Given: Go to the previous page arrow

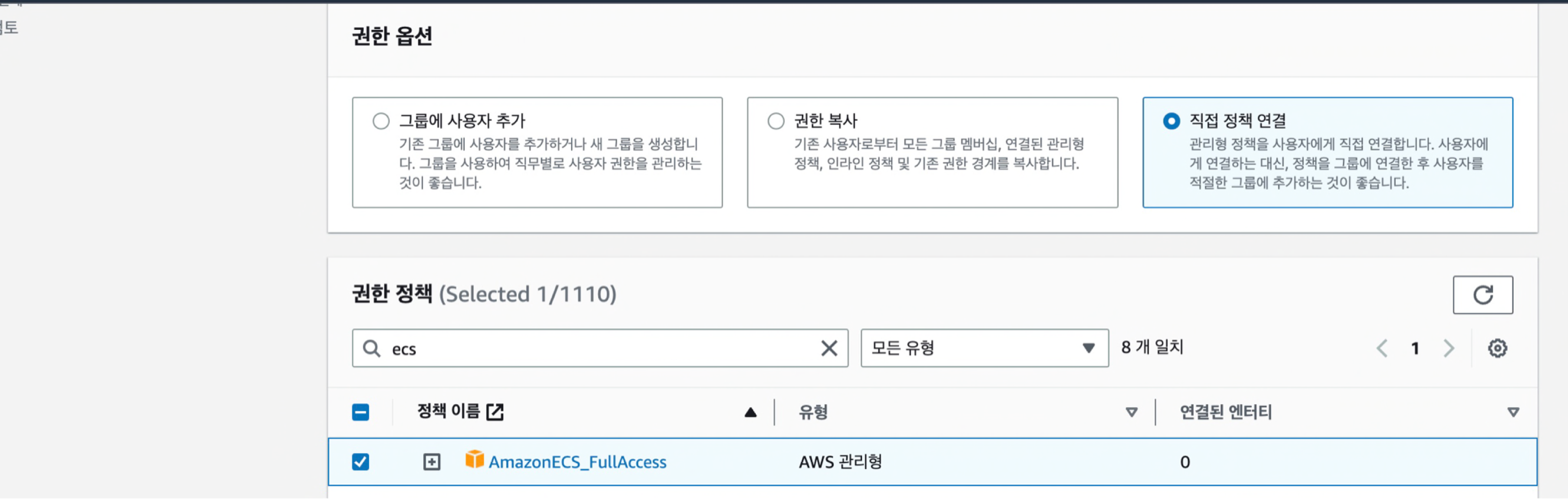Looking at the screenshot, I should (1382, 349).
